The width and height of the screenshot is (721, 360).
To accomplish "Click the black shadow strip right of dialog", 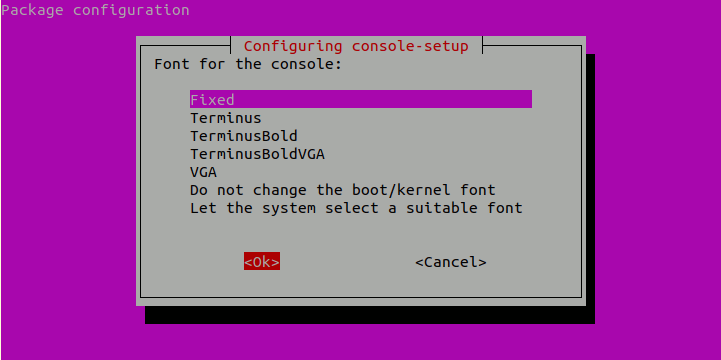I will [590, 180].
